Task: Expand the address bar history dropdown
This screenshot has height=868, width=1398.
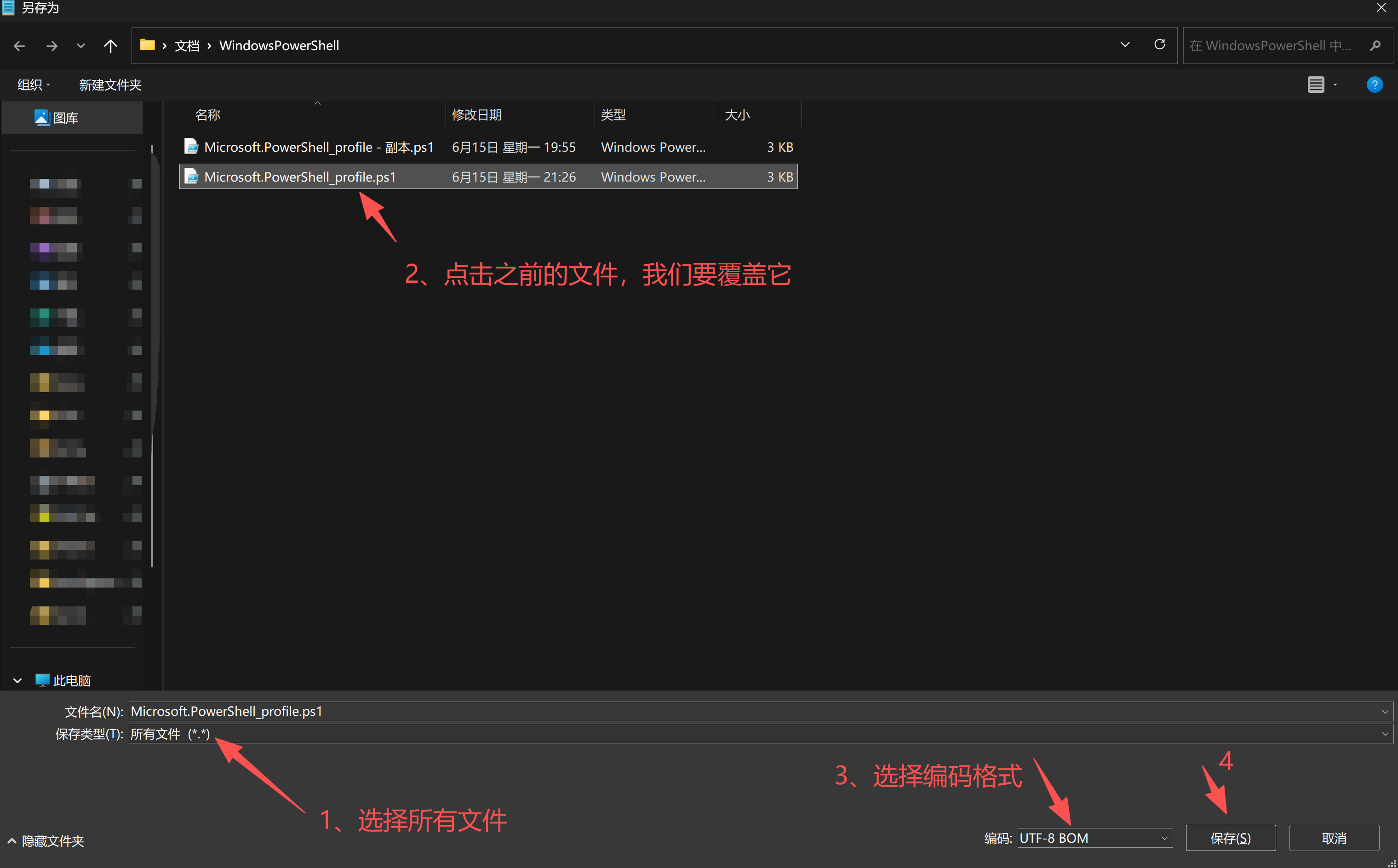Action: (x=1125, y=45)
